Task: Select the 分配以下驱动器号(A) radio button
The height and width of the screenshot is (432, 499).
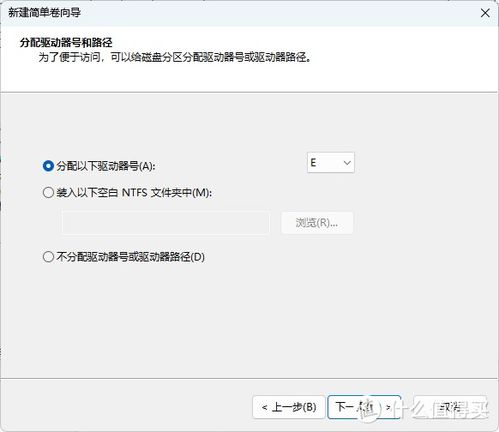Action: point(48,166)
